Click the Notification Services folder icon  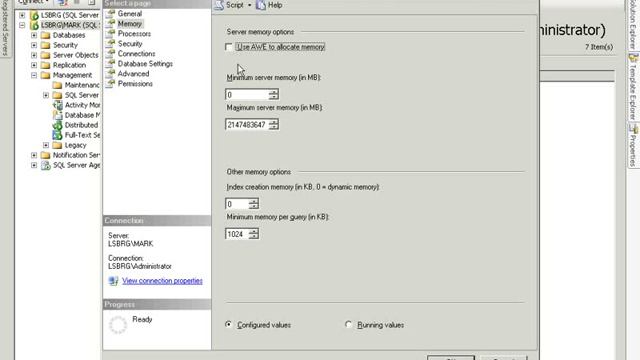46,155
